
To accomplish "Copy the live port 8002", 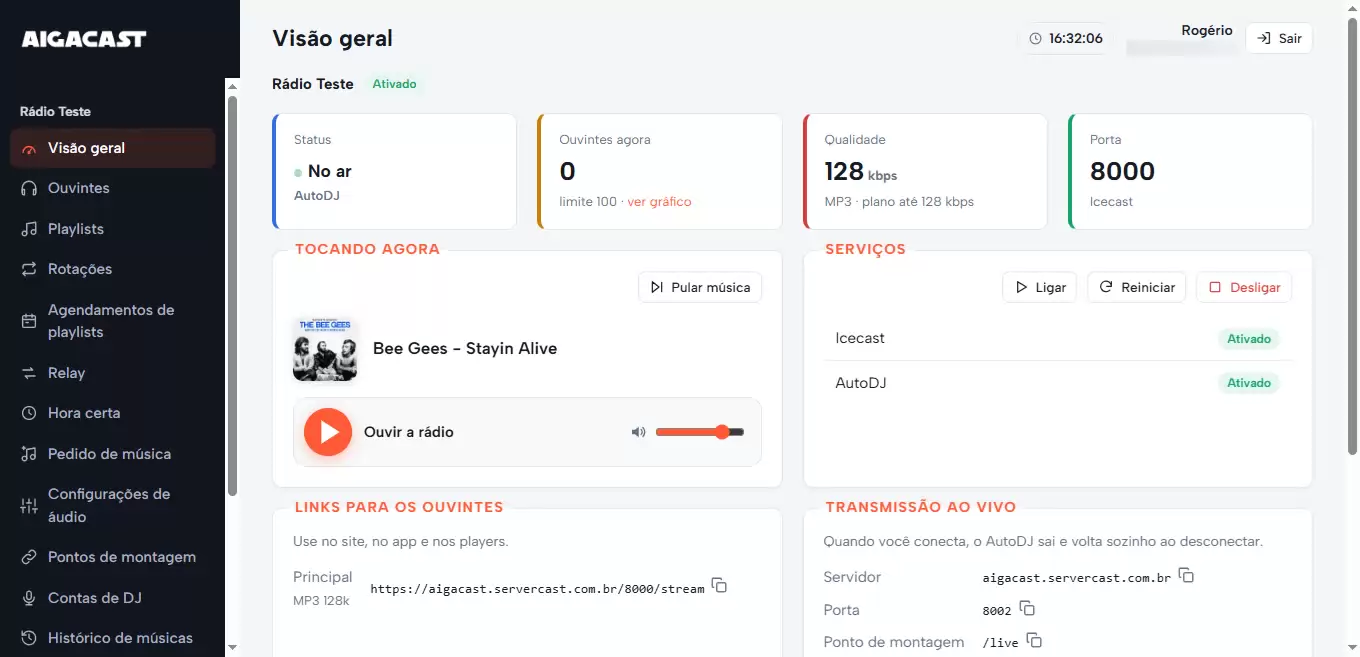I will [x=1027, y=609].
